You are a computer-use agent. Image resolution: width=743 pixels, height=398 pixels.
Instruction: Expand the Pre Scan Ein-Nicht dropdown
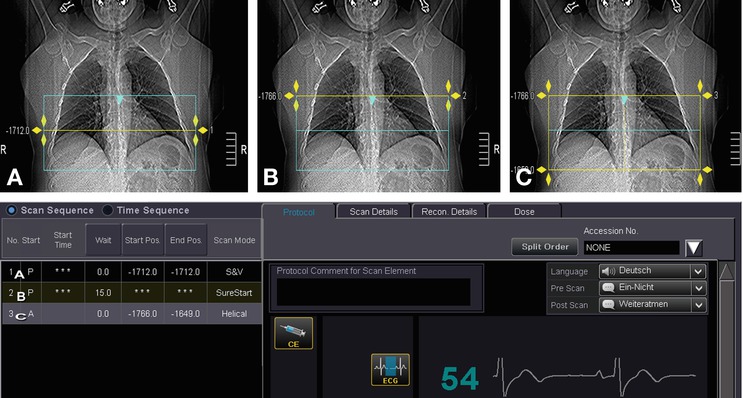(x=652, y=288)
